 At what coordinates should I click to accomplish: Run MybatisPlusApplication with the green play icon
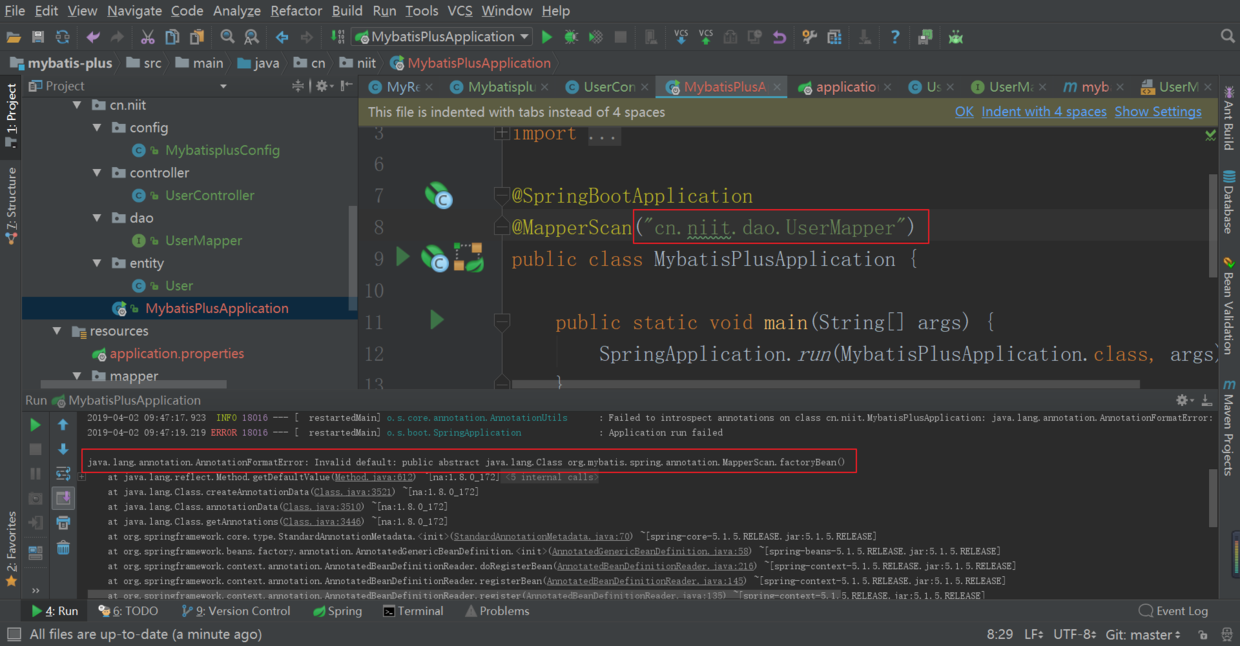pos(546,37)
